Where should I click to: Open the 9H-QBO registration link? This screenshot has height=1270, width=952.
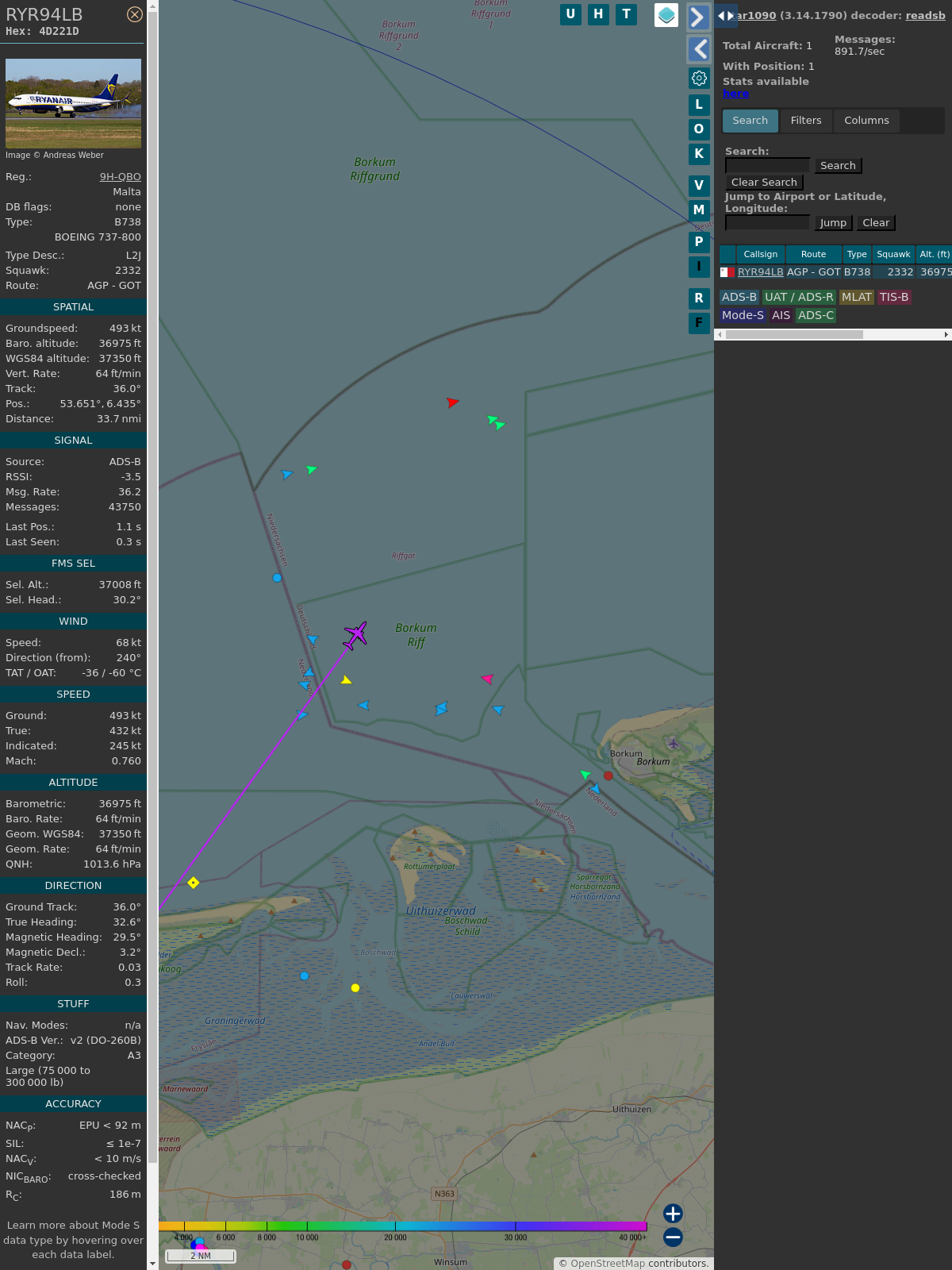coord(120,177)
